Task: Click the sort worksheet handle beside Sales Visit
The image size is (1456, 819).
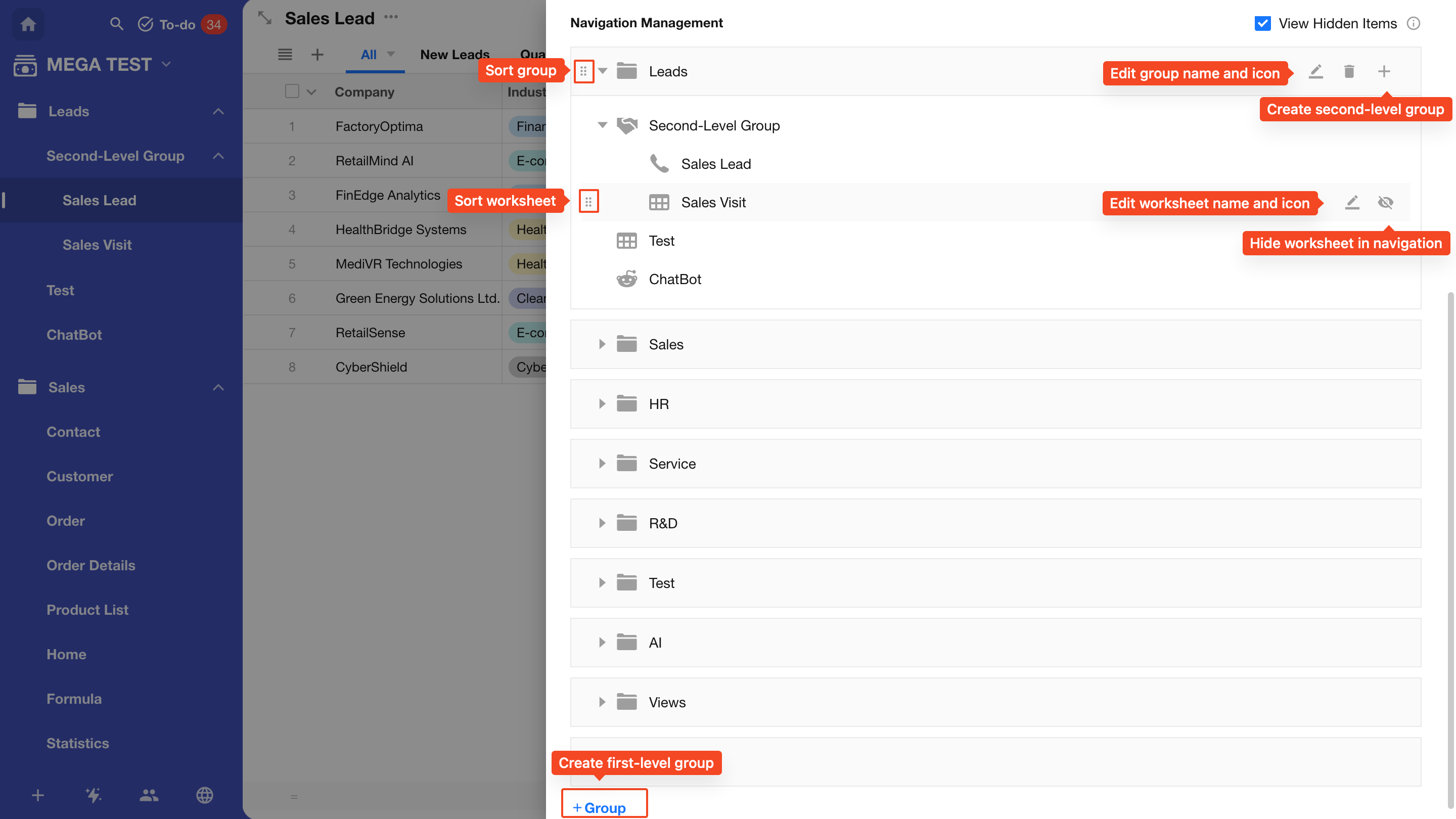Action: pyautogui.click(x=588, y=202)
